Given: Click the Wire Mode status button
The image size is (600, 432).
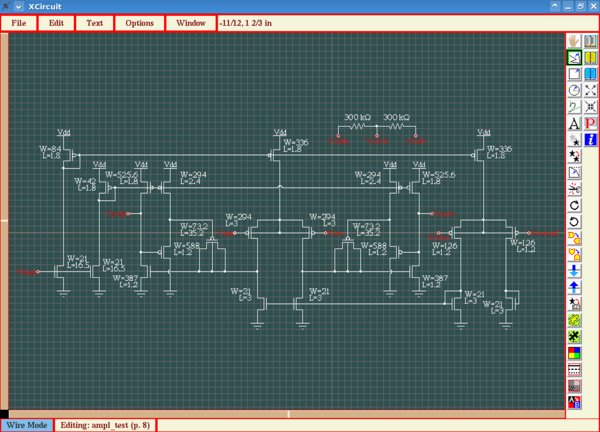Looking at the screenshot, I should (x=26, y=425).
